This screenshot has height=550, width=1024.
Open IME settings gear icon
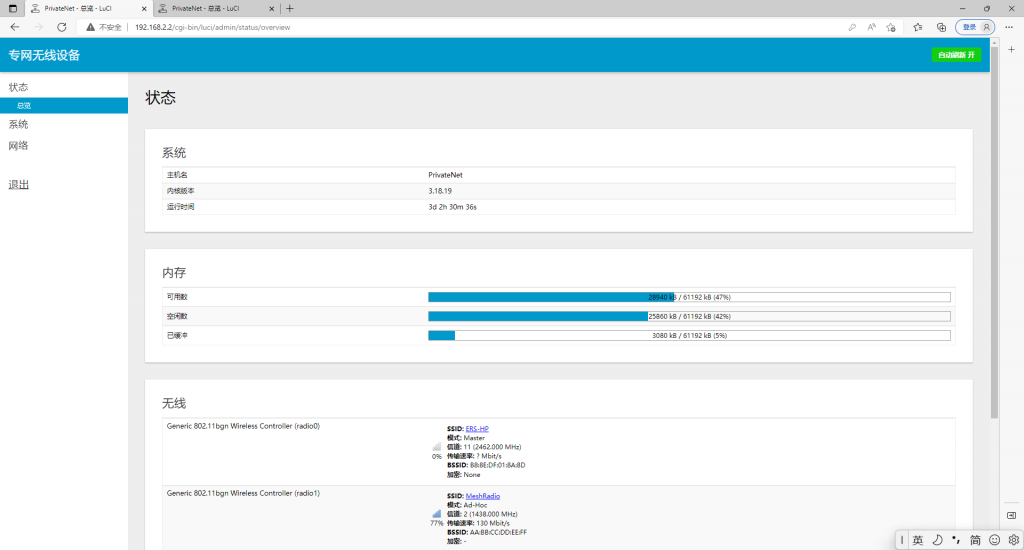[x=1014, y=540]
